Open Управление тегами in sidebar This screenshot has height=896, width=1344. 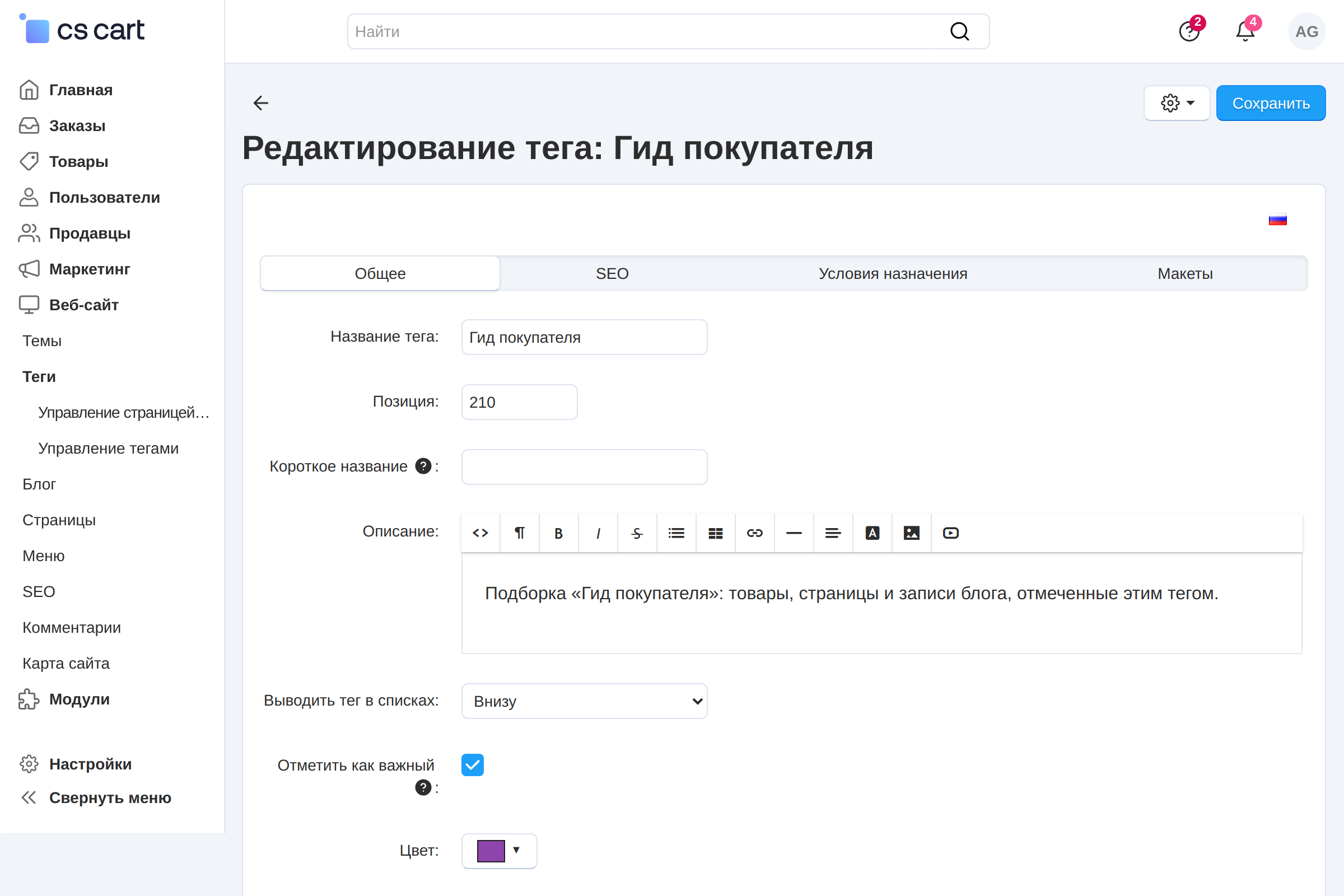click(x=109, y=449)
